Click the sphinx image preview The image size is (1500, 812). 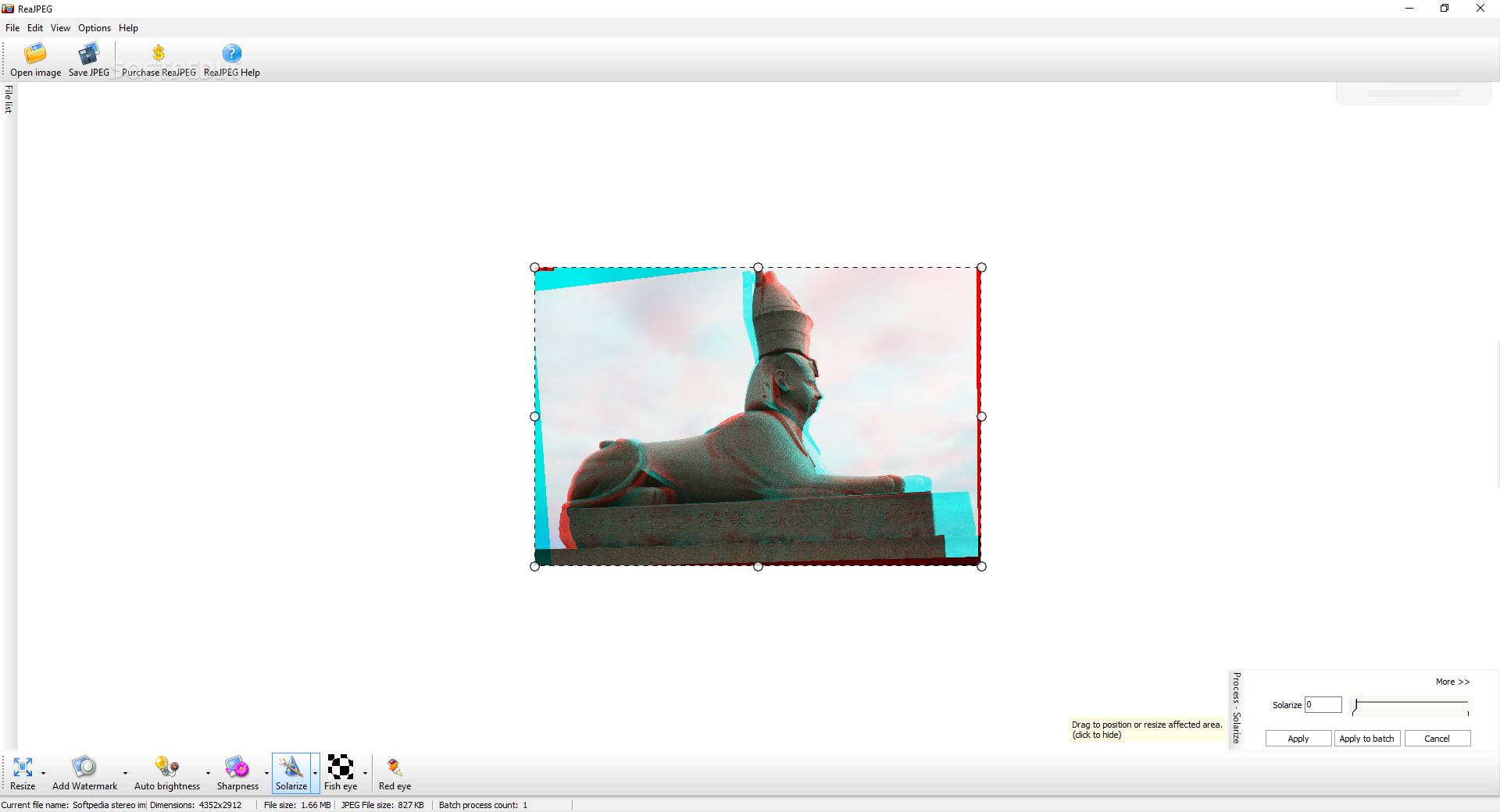click(758, 417)
